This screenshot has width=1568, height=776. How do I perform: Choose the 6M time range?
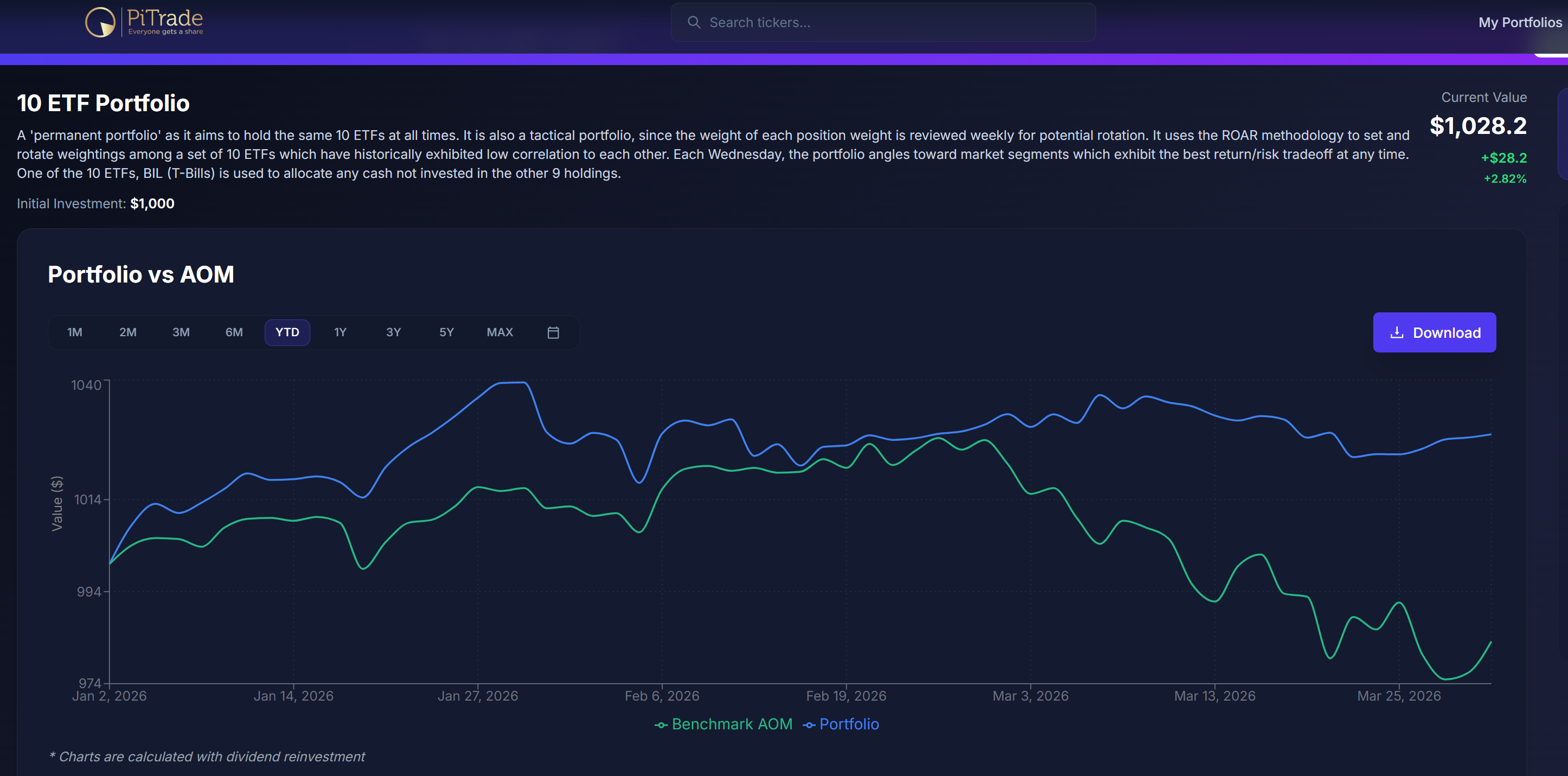pos(234,332)
